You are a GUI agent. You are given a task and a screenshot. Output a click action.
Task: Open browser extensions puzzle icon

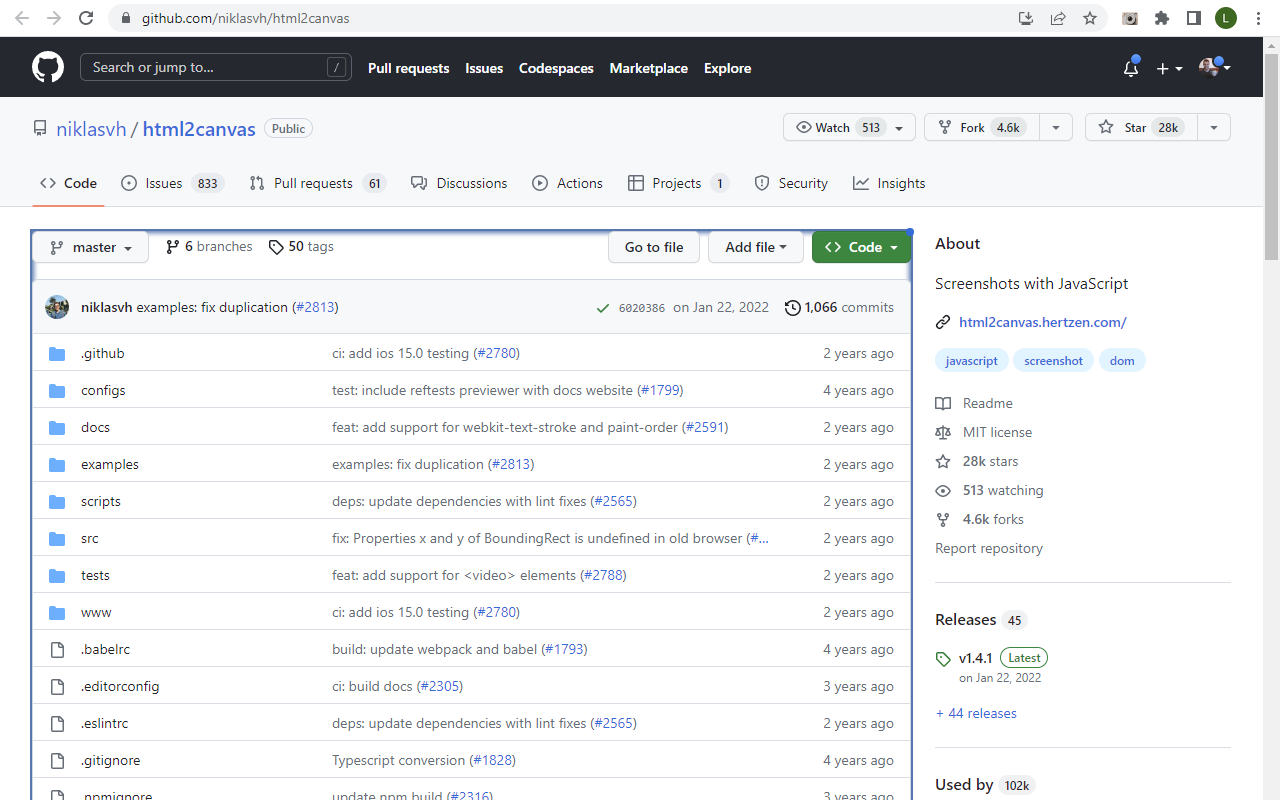(x=1162, y=18)
